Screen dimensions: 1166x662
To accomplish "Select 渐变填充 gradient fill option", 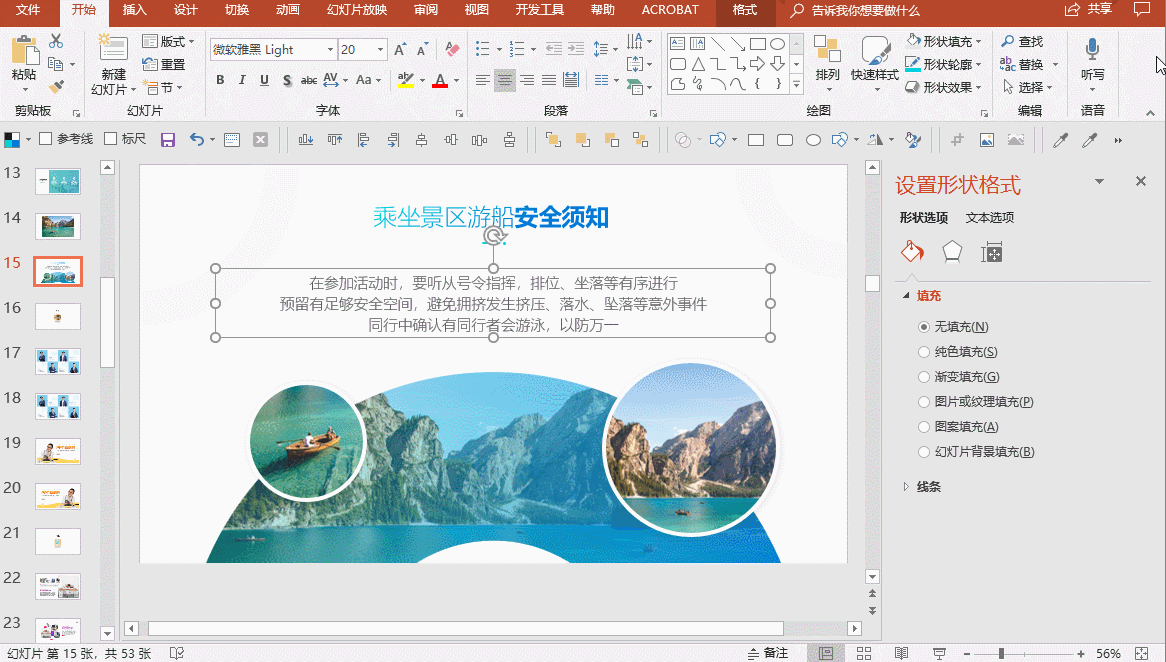I will tap(959, 377).
